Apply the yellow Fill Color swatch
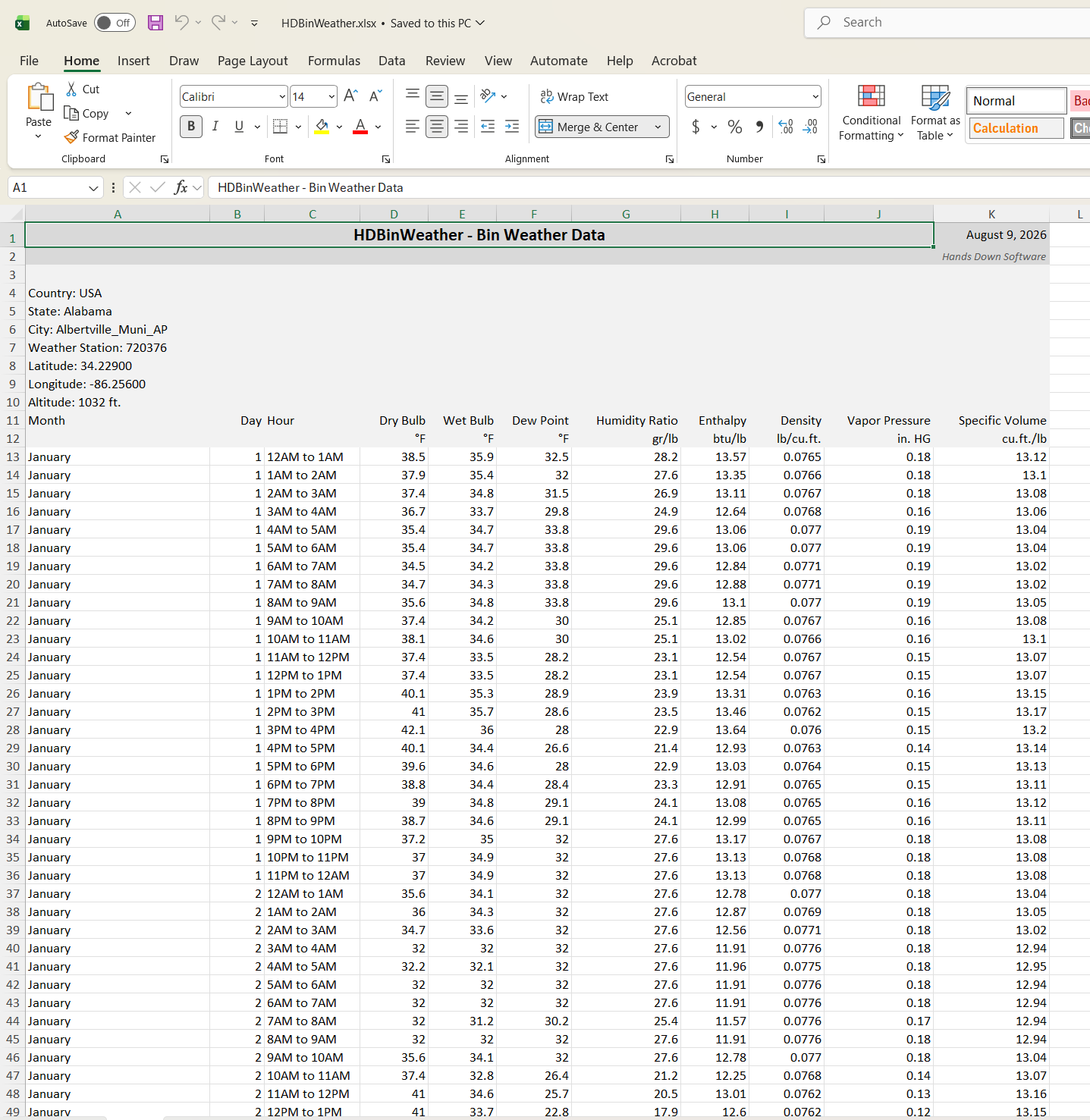Screen dimensions: 1090x1120 [x=322, y=127]
